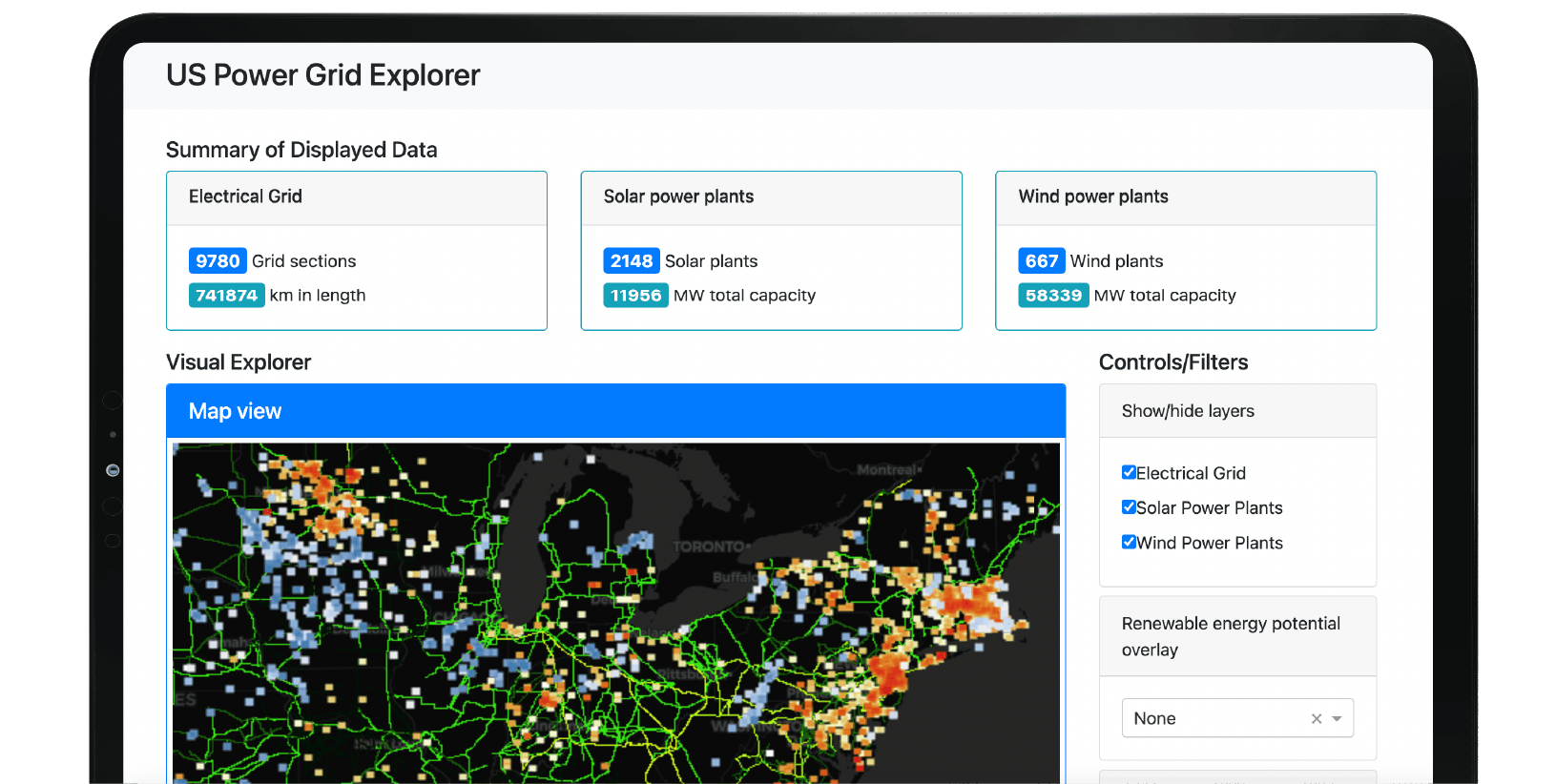Uncheck the Electrical Grid layer checkbox
The height and width of the screenshot is (784, 1556).
tap(1129, 472)
